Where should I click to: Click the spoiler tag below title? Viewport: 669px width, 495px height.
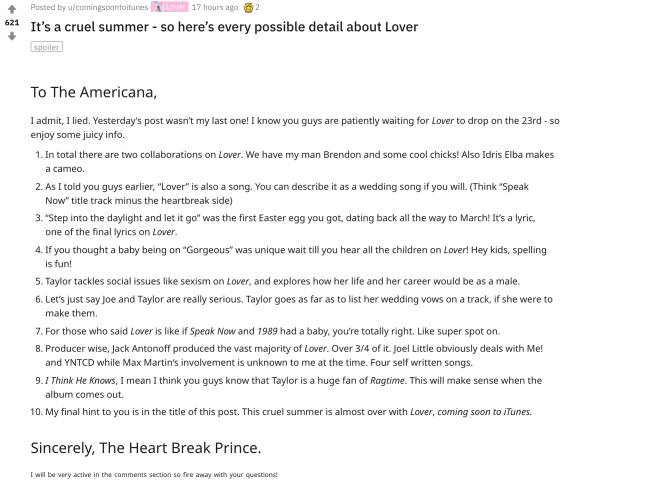pyautogui.click(x=46, y=47)
